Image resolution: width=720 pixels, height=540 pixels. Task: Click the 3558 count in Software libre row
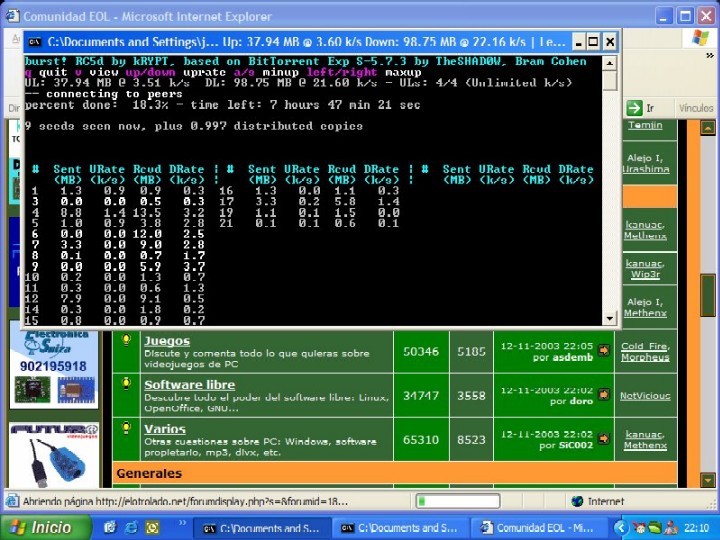click(471, 396)
